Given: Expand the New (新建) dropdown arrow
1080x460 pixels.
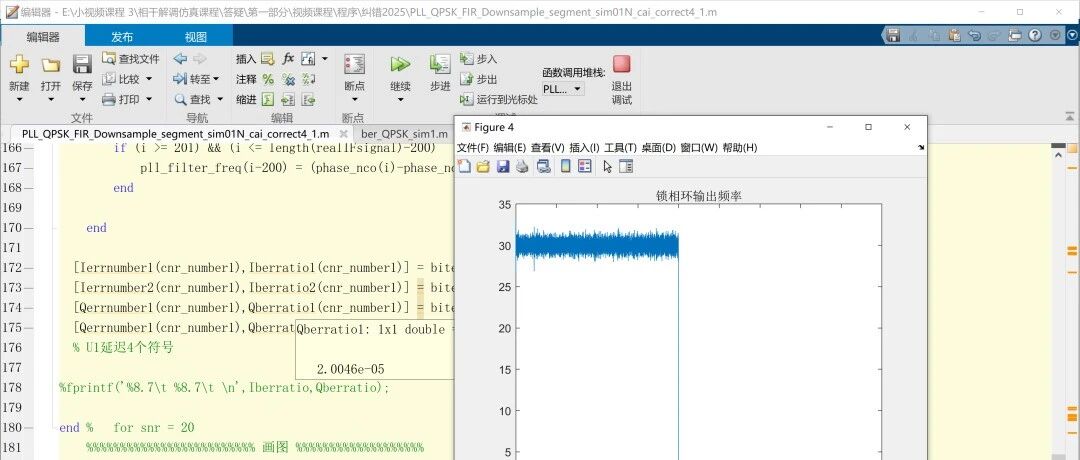Looking at the screenshot, I should 19,100.
